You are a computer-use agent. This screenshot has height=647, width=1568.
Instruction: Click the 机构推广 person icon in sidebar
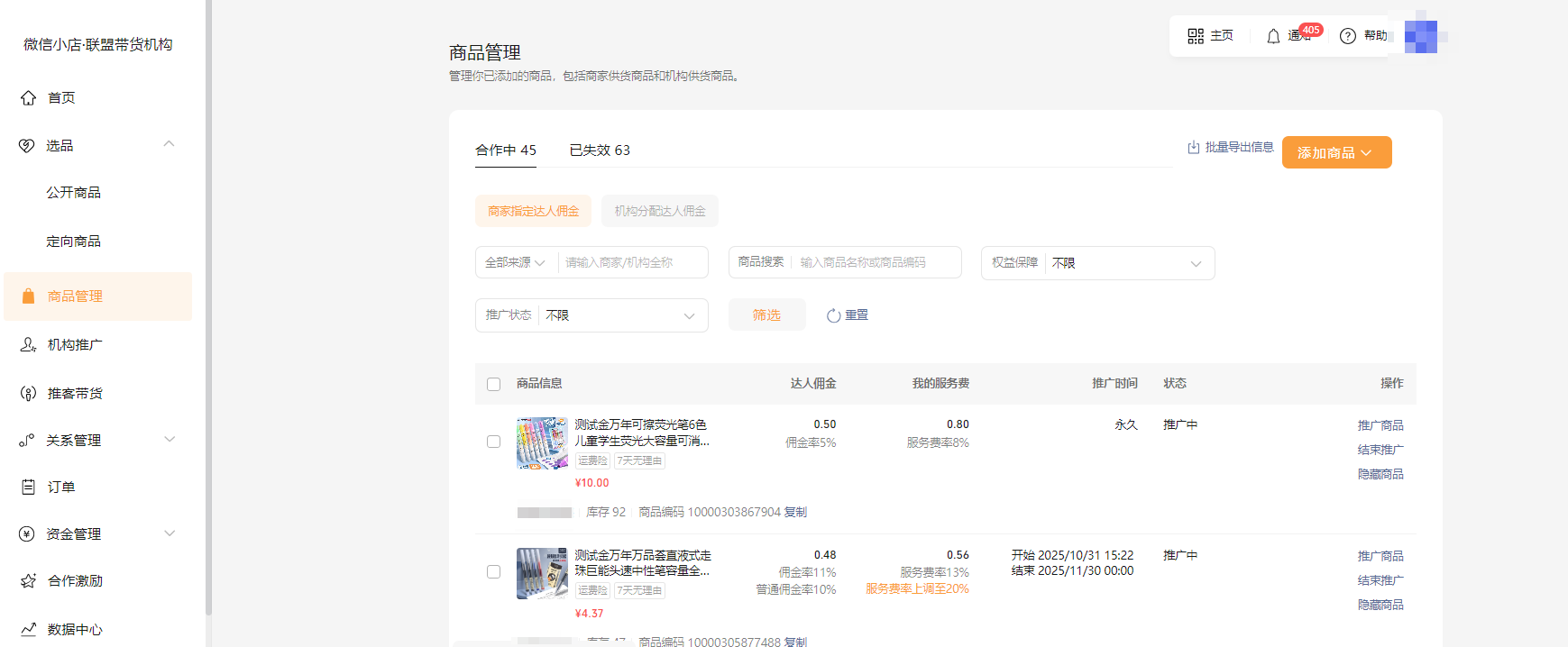pyautogui.click(x=28, y=345)
